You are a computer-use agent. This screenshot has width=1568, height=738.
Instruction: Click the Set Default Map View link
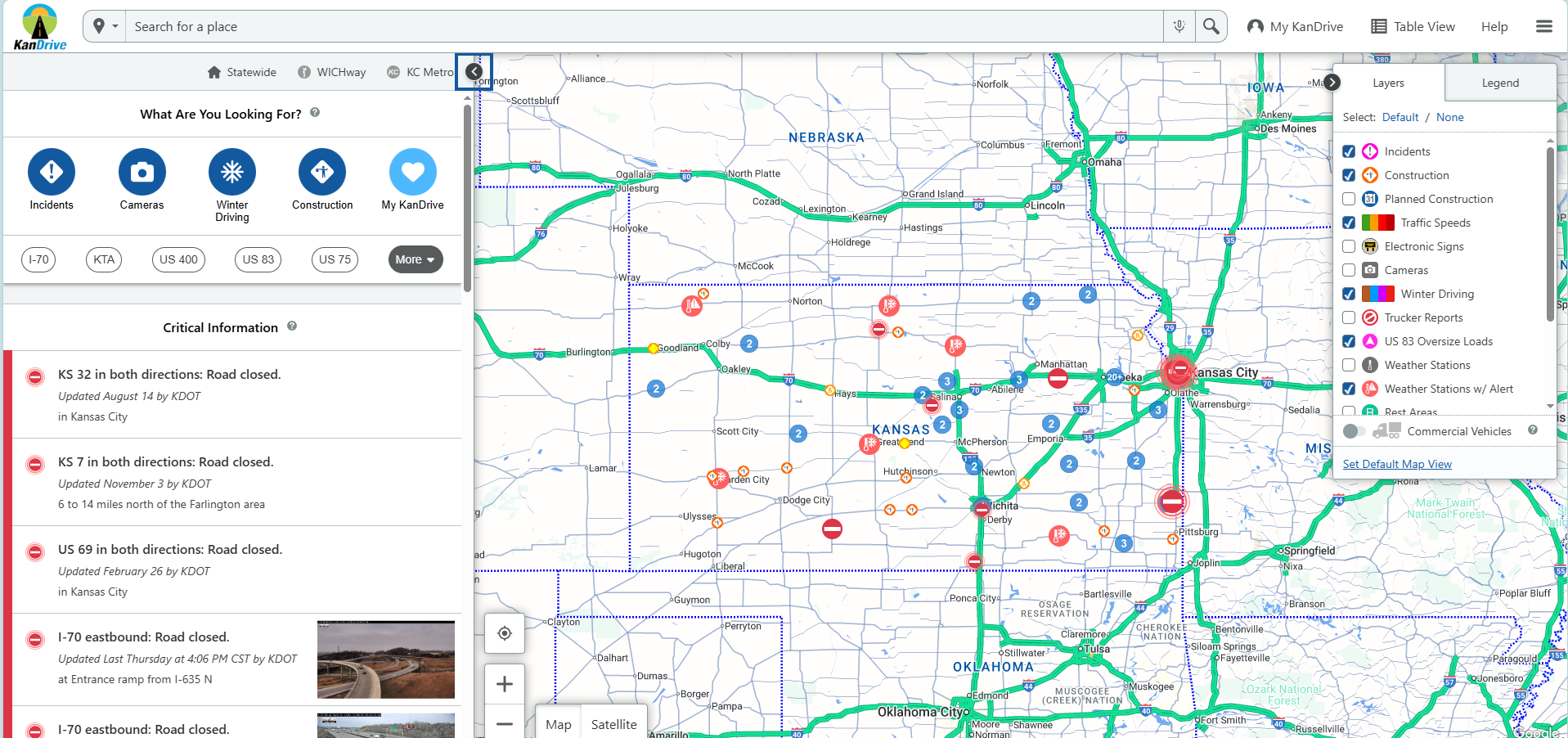[x=1396, y=464]
